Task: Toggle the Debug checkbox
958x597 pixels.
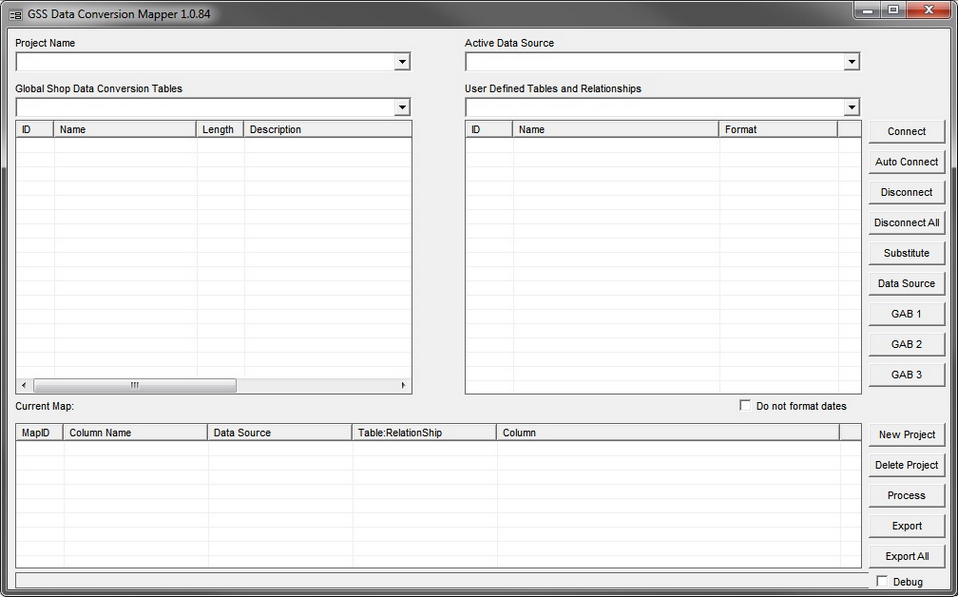Action: (x=882, y=581)
